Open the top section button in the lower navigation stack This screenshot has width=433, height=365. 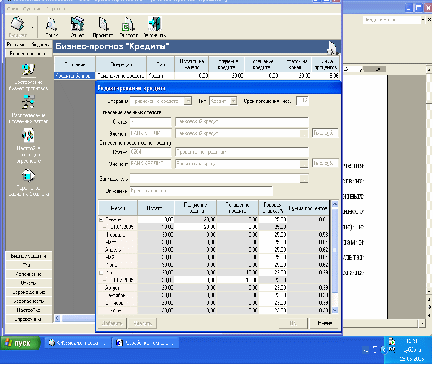[29, 256]
